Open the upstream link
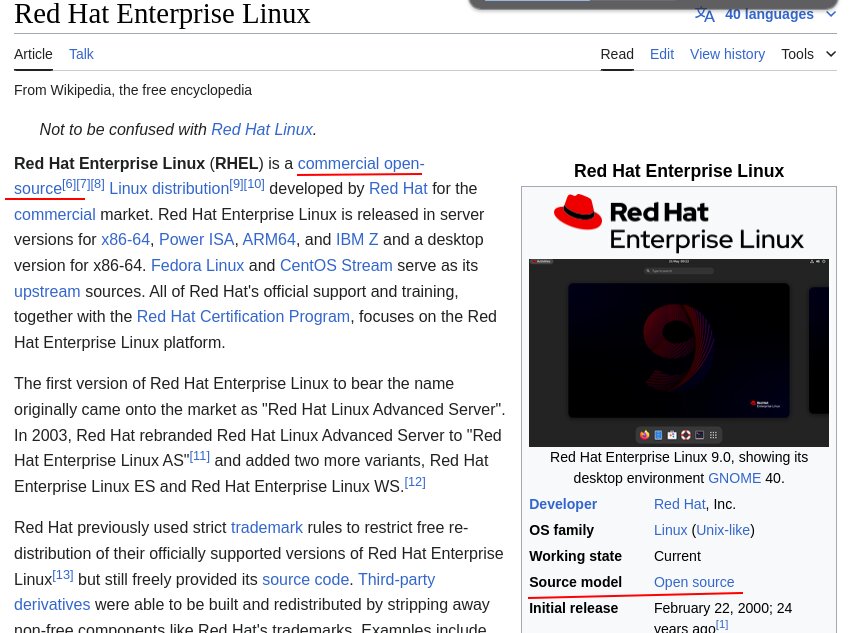 point(47,291)
